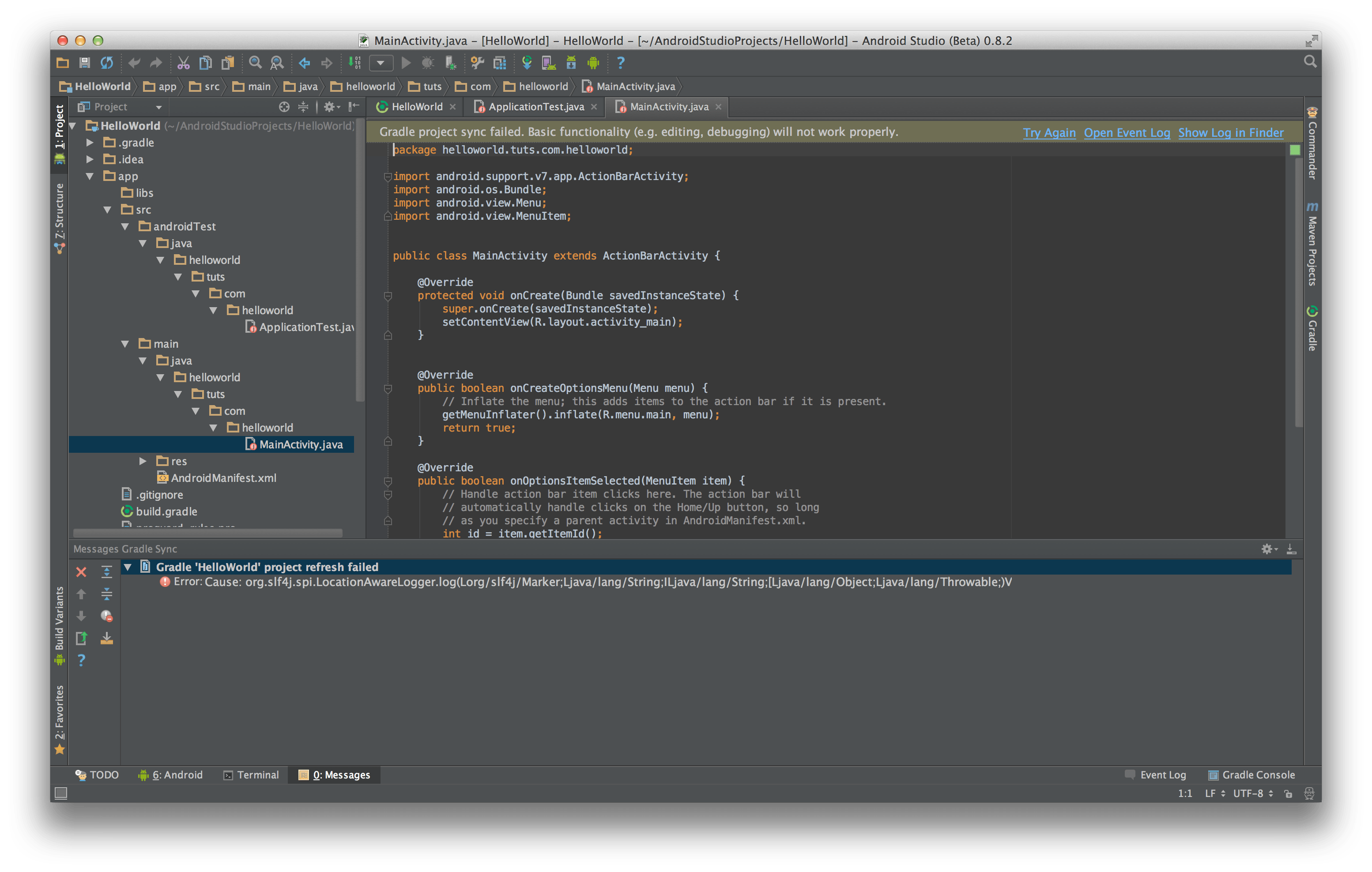The height and width of the screenshot is (872, 1372).
Task: Click Export to Text File icon
Action: pyautogui.click(x=82, y=638)
